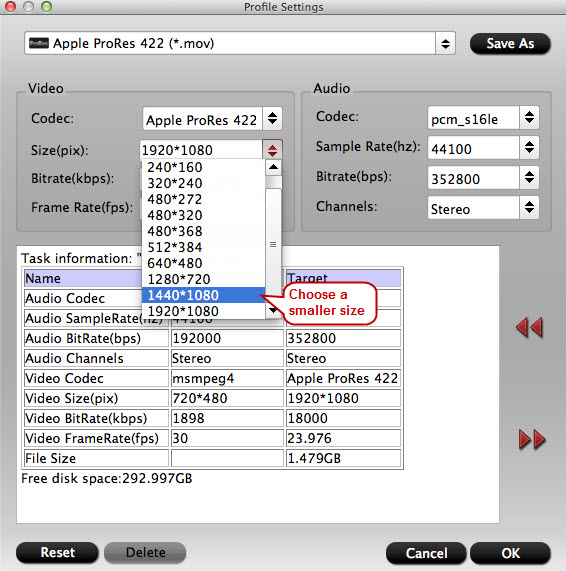This screenshot has height=571, width=566.
Task: Click the source Video BitRate 1898 cell
Action: (x=227, y=418)
